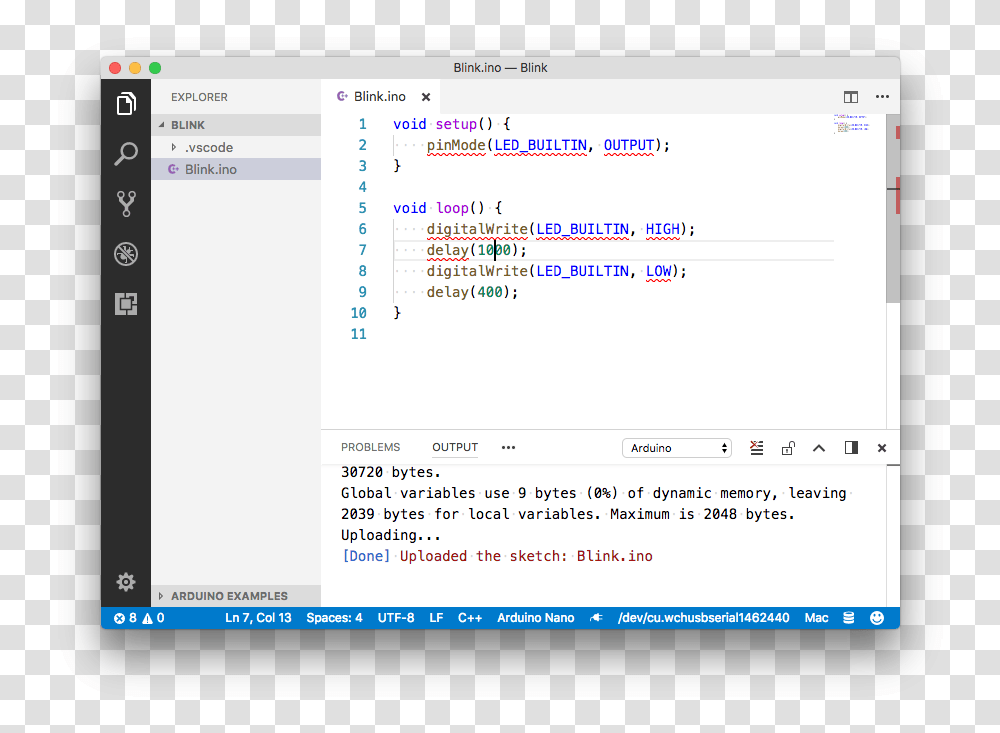Click the warnings count in status bar
The height and width of the screenshot is (733, 1000).
click(x=153, y=618)
